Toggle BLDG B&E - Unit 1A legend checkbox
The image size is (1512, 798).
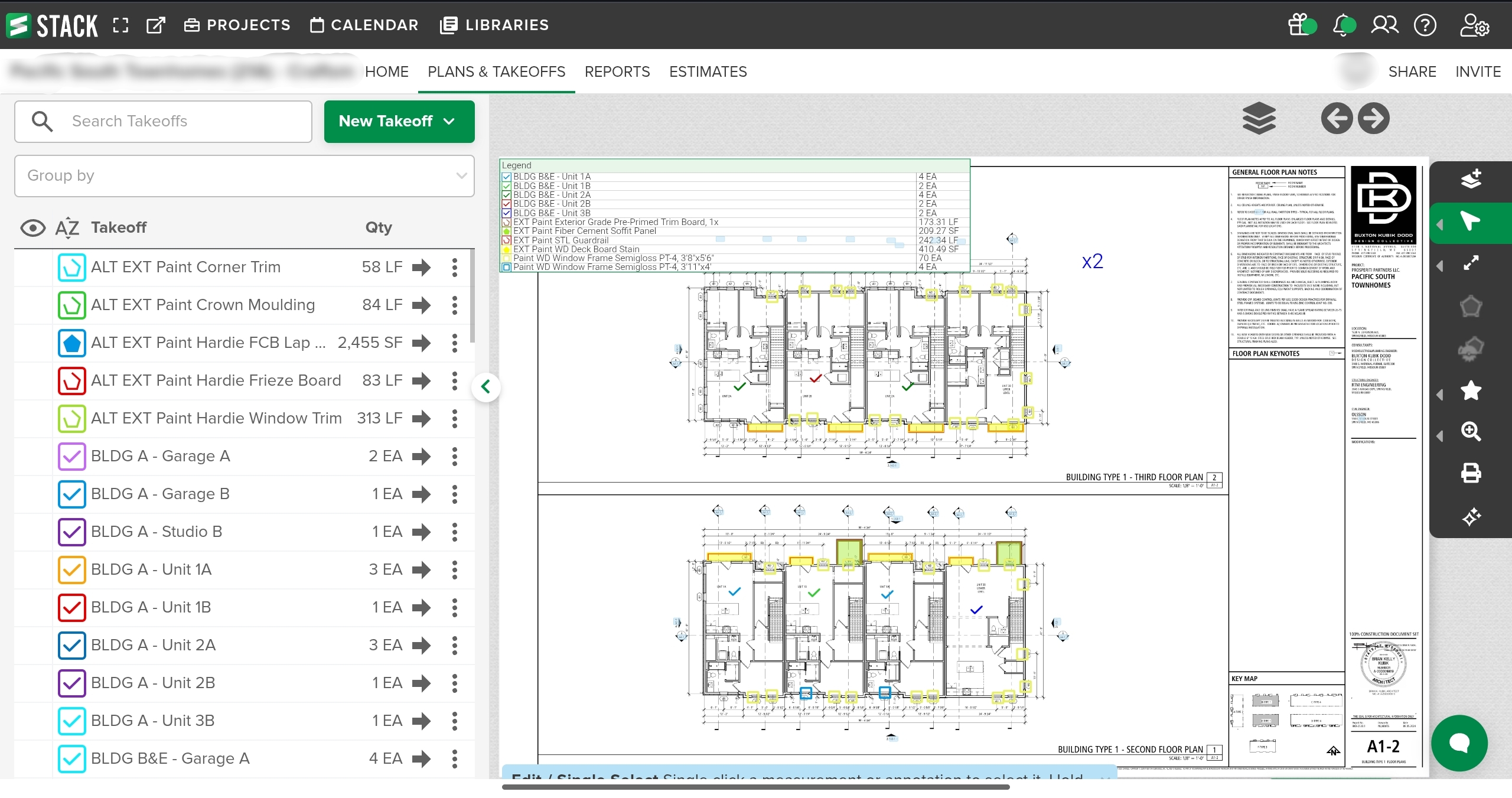click(x=506, y=177)
